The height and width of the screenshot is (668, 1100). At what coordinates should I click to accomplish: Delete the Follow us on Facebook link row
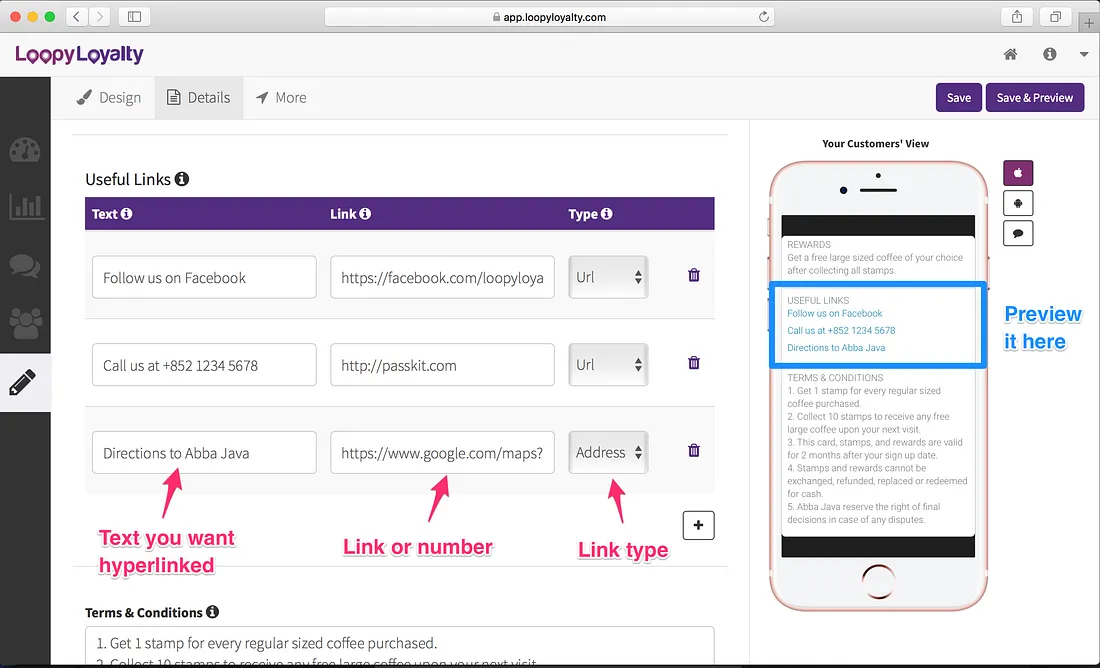click(x=694, y=275)
